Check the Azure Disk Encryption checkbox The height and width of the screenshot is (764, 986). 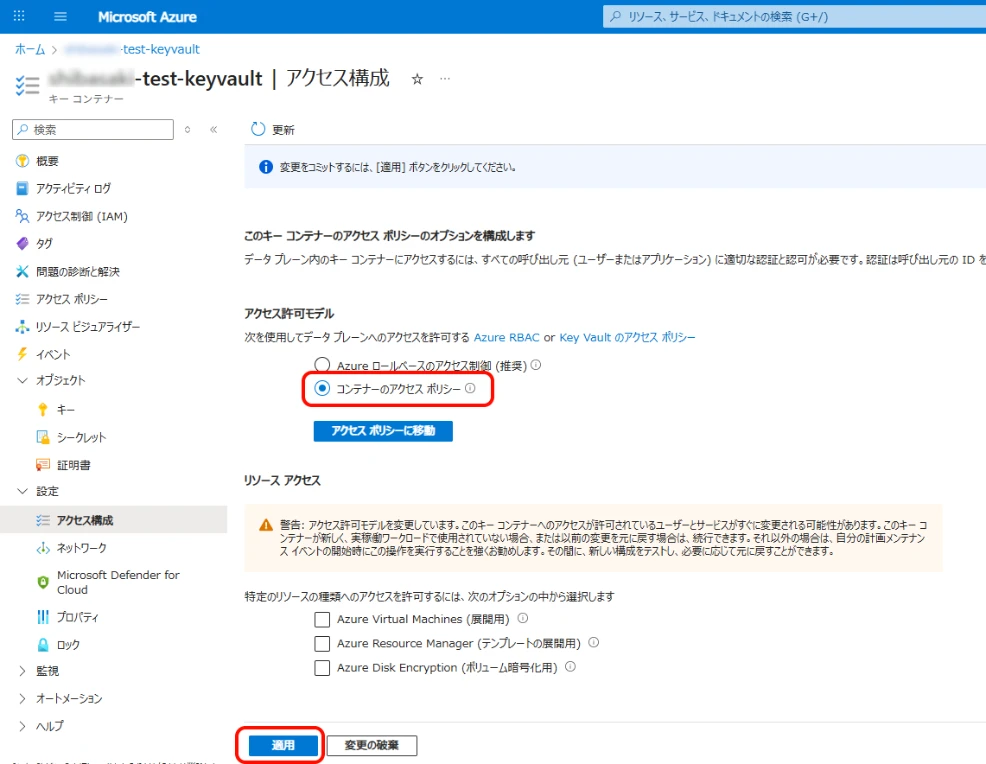click(x=322, y=668)
